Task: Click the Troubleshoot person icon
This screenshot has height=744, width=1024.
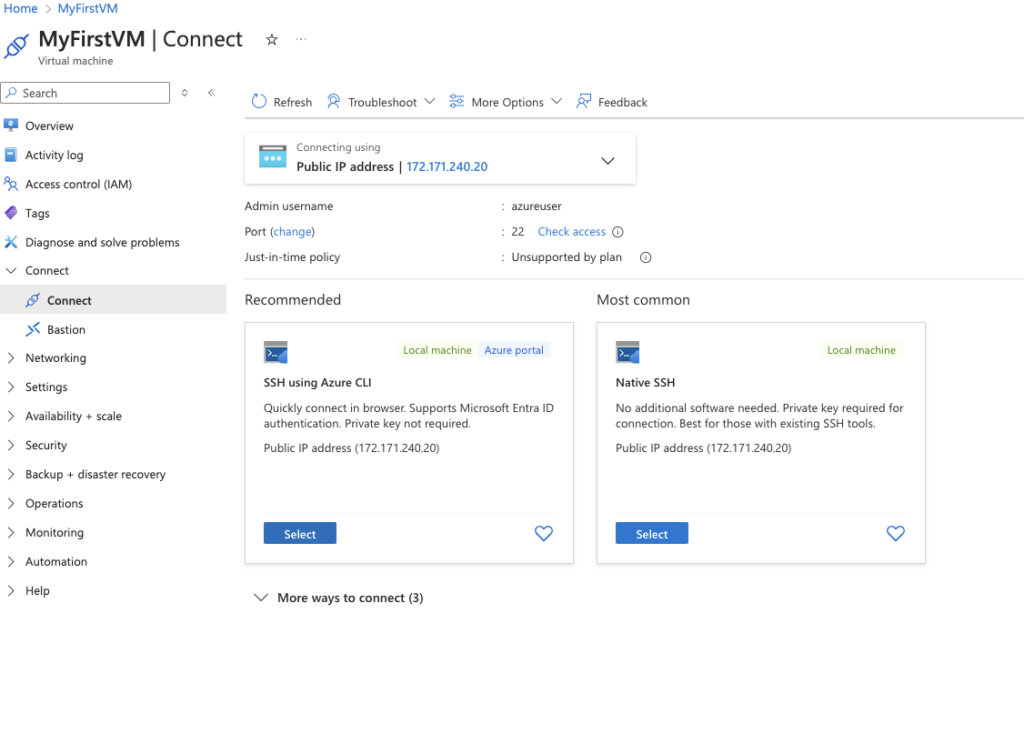Action: [333, 101]
